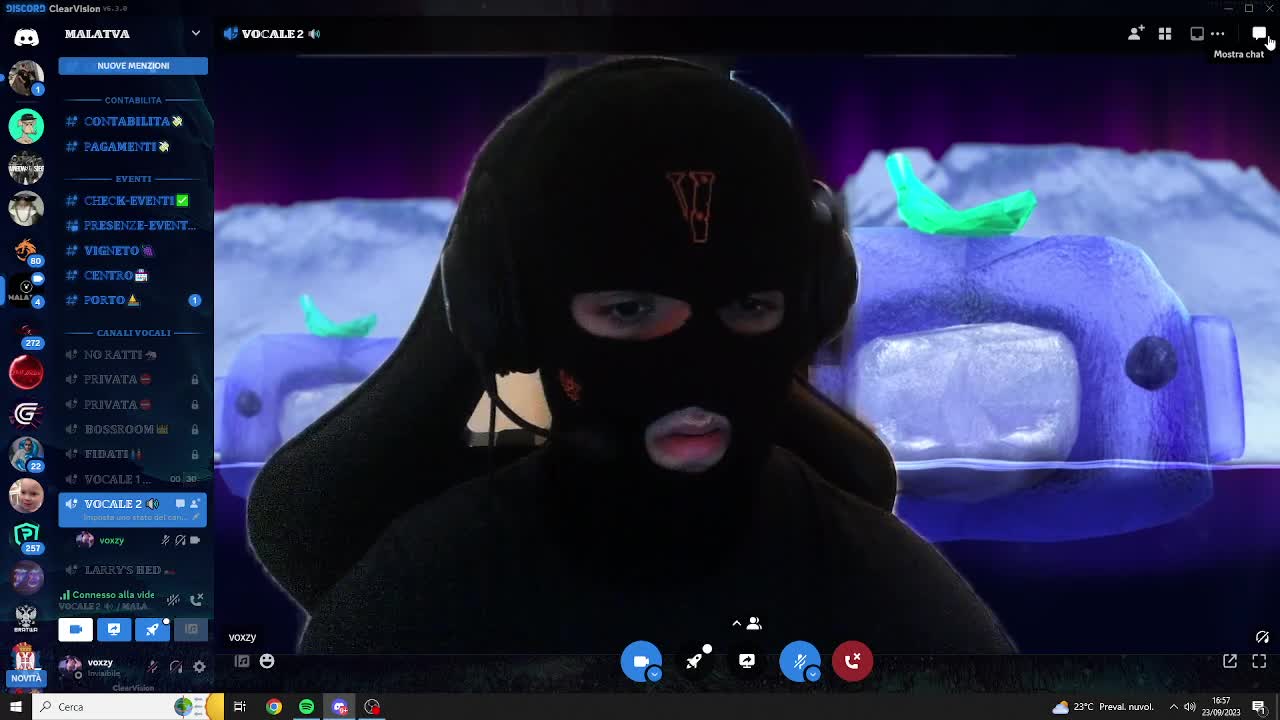The height and width of the screenshot is (720, 1280).
Task: Show the participants list icon above controls
Action: click(755, 623)
